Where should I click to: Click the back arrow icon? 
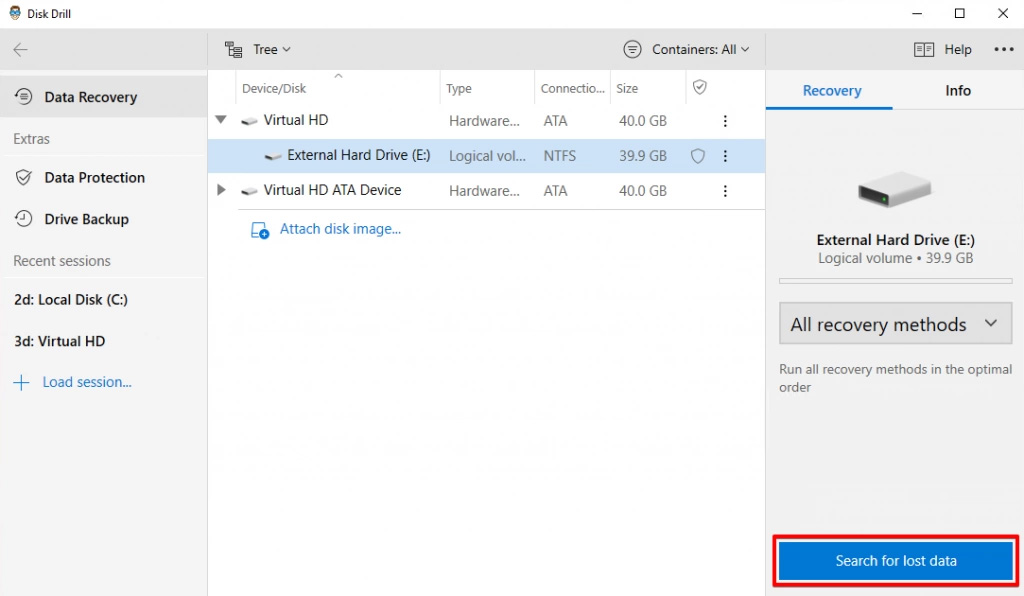(20, 50)
